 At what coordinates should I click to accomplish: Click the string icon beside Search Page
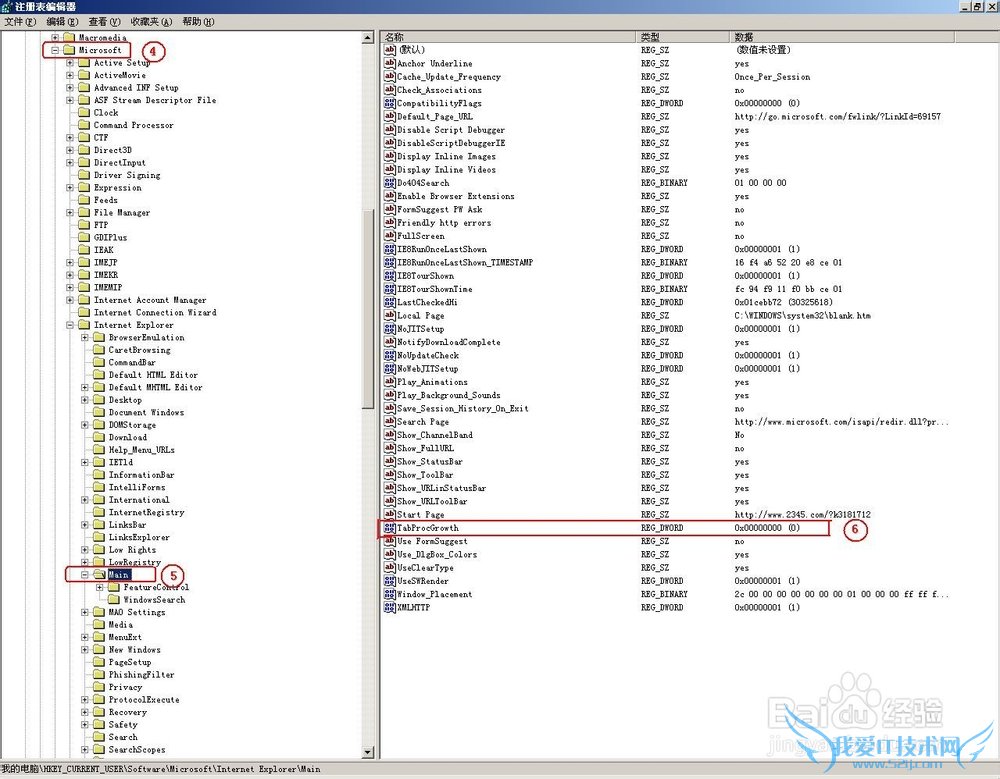[389, 421]
